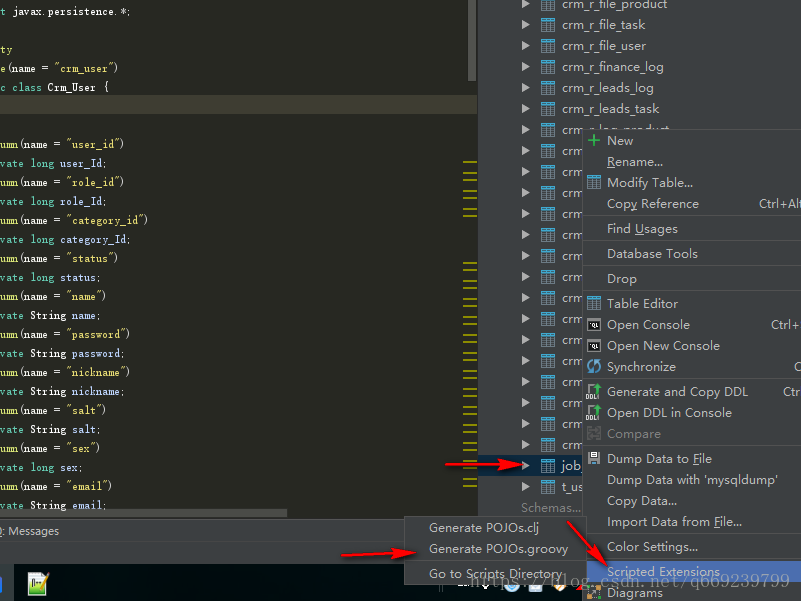801x601 pixels.
Task: Select Generate POJOs.clj script
Action: point(495,527)
